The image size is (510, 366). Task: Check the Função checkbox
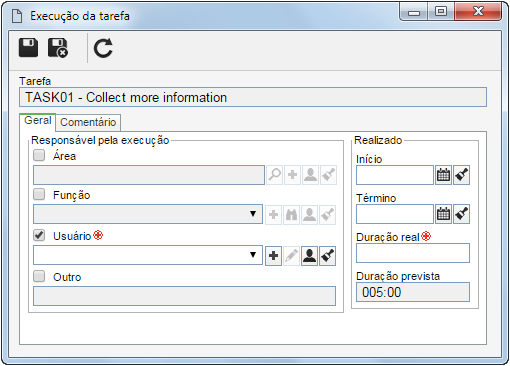[x=39, y=194]
